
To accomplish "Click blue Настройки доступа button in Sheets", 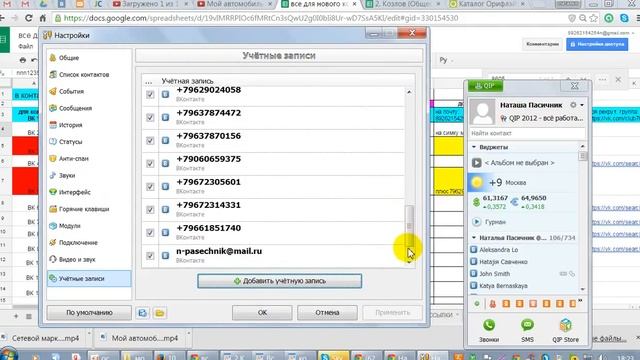I will pyautogui.click(x=597, y=44).
